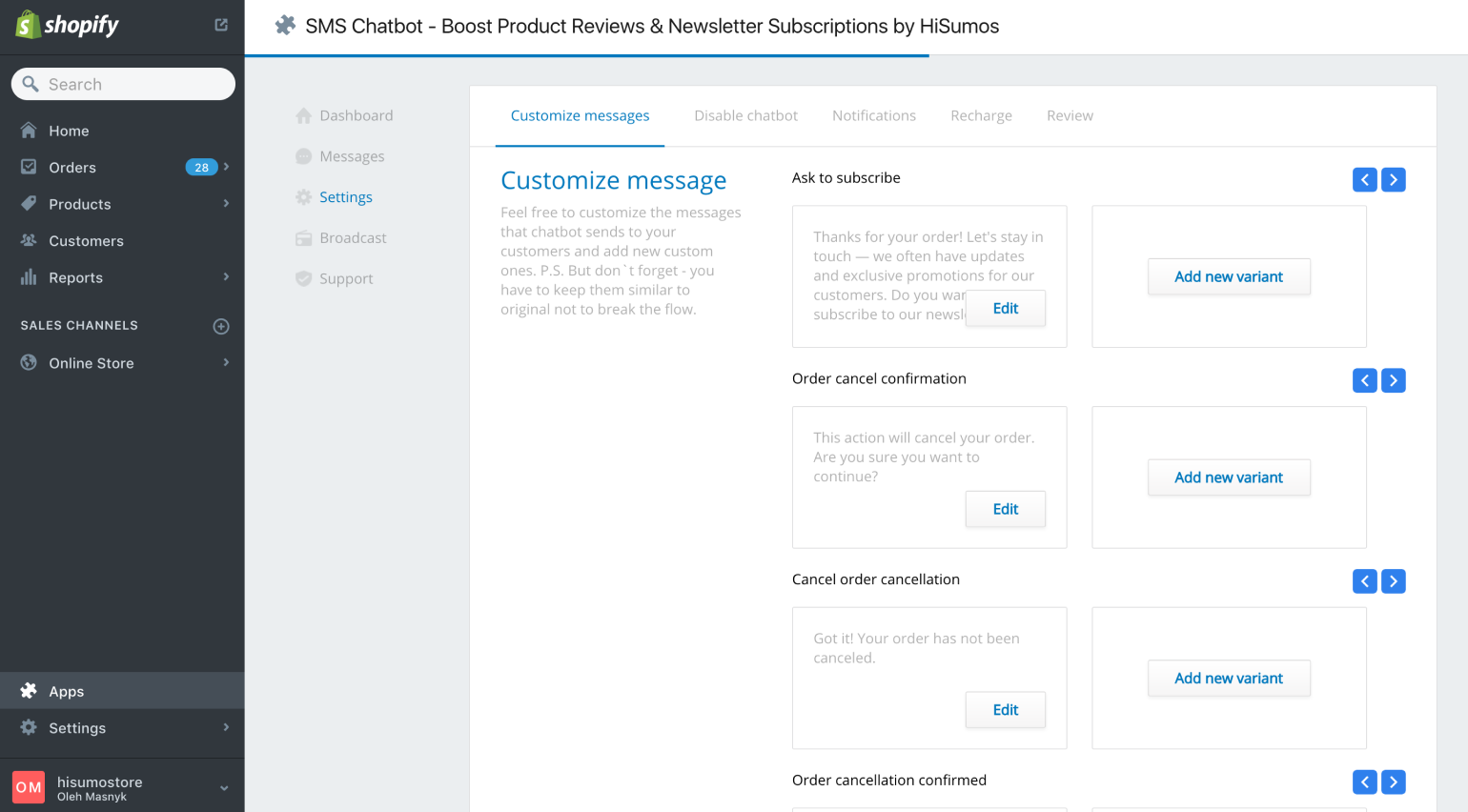Expand the Orders submenu chevron
The width and height of the screenshot is (1468, 812).
pyautogui.click(x=226, y=167)
